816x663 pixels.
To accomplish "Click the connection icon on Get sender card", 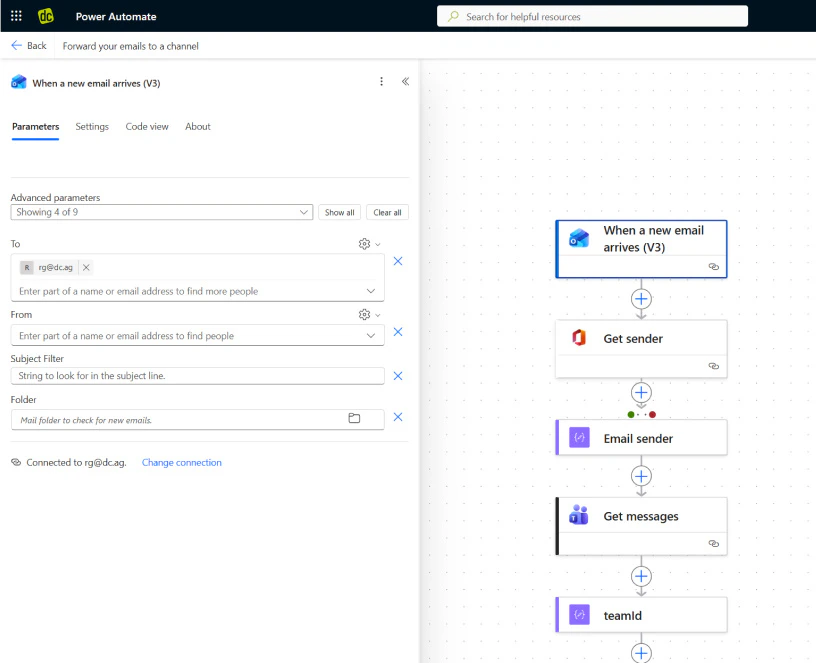I will (713, 366).
